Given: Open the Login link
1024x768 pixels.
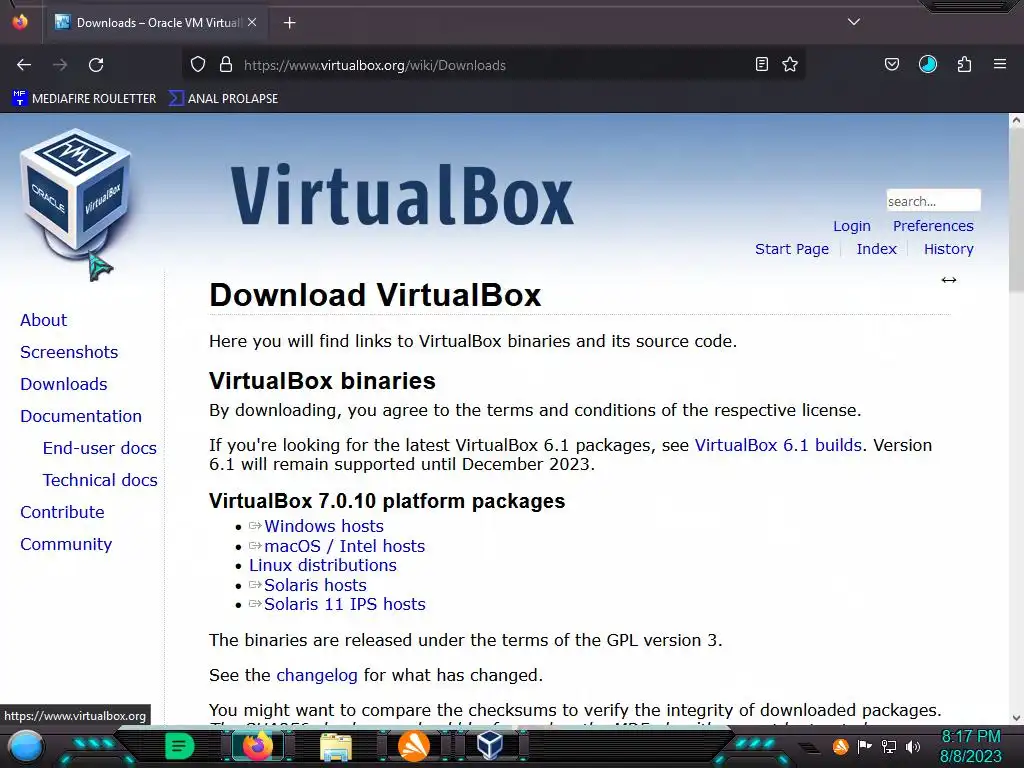Looking at the screenshot, I should pos(852,226).
